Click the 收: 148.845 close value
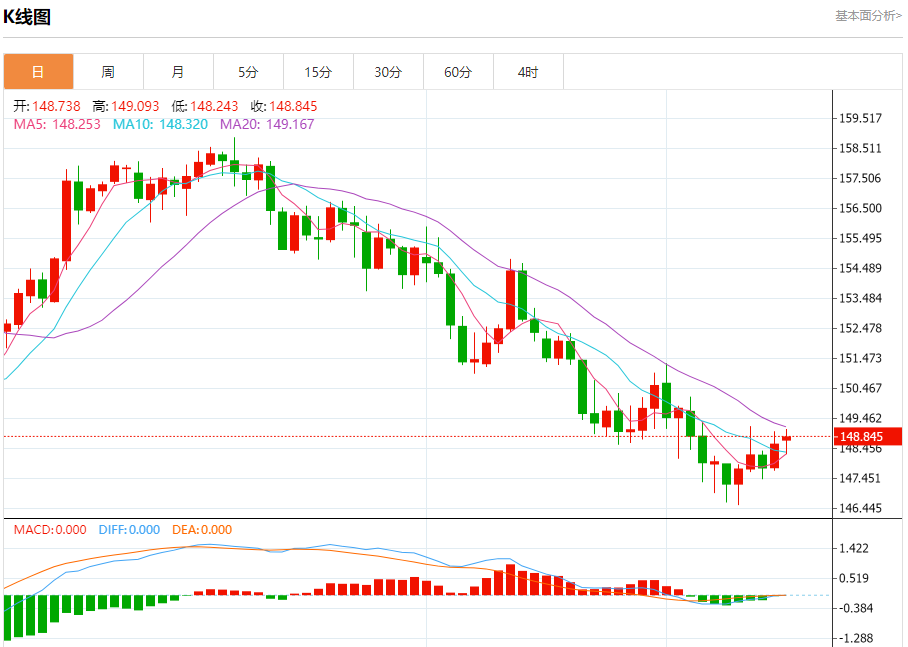Viewport: 908px width, 647px height. point(284,106)
